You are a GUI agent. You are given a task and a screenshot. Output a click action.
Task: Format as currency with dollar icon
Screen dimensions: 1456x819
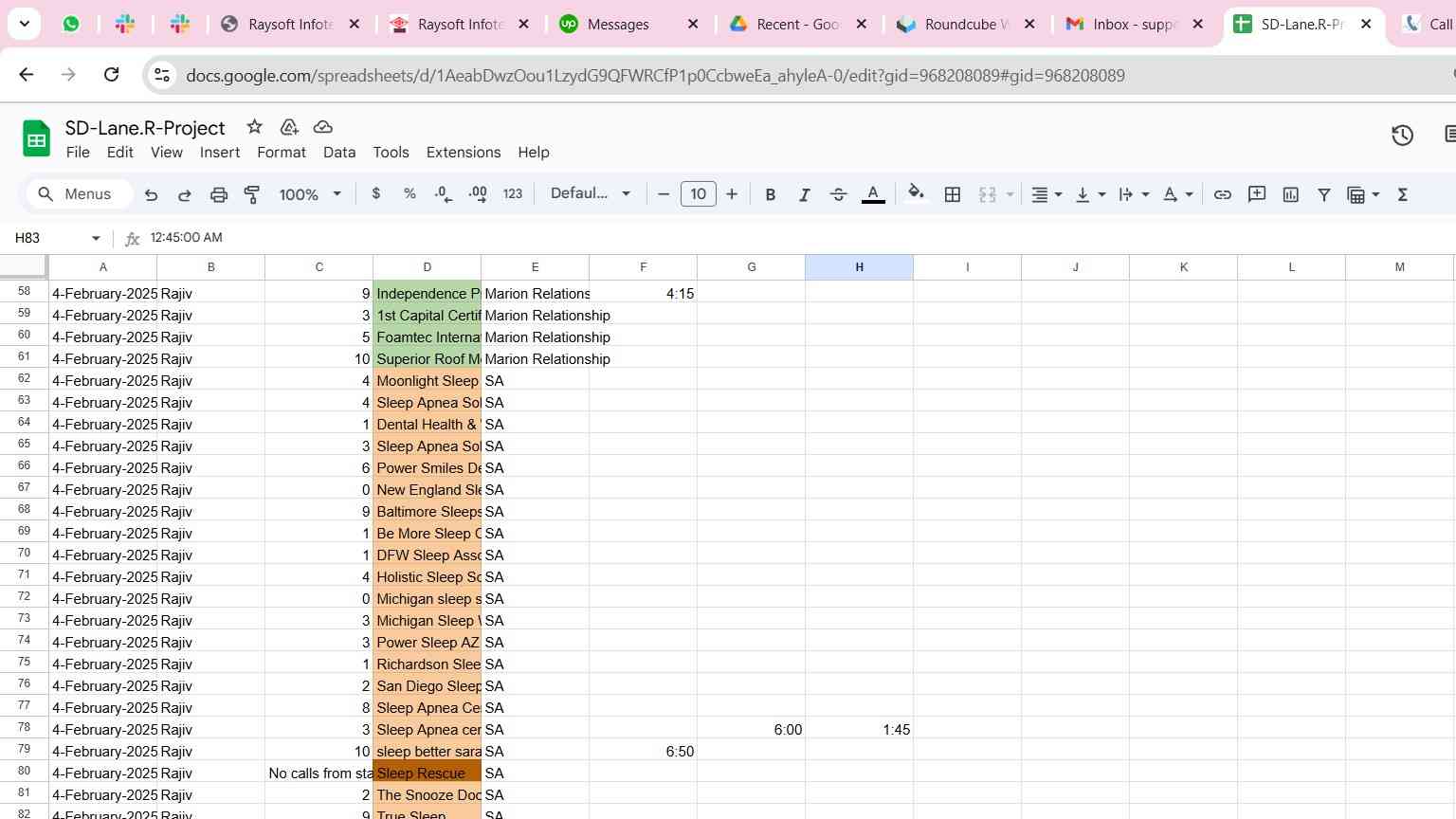[376, 193]
